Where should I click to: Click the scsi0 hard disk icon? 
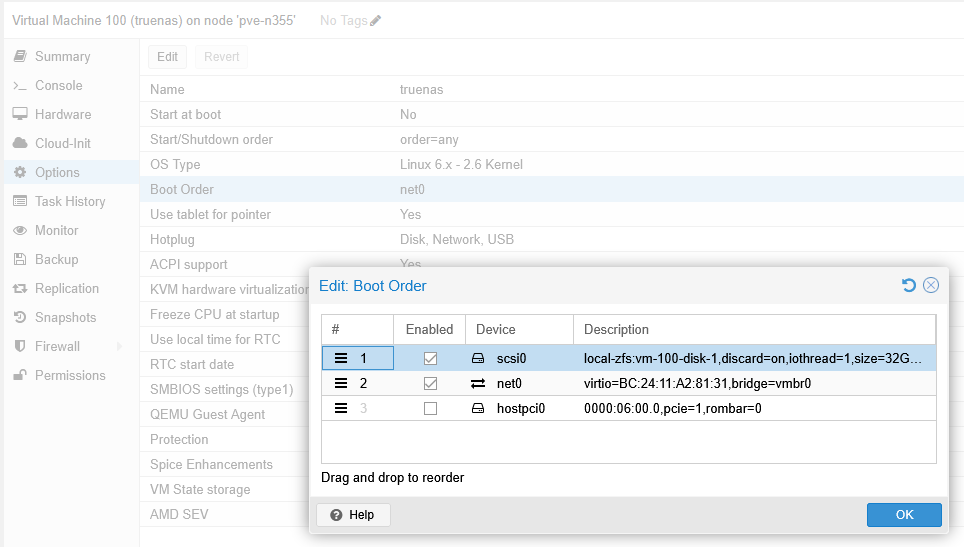(x=478, y=358)
